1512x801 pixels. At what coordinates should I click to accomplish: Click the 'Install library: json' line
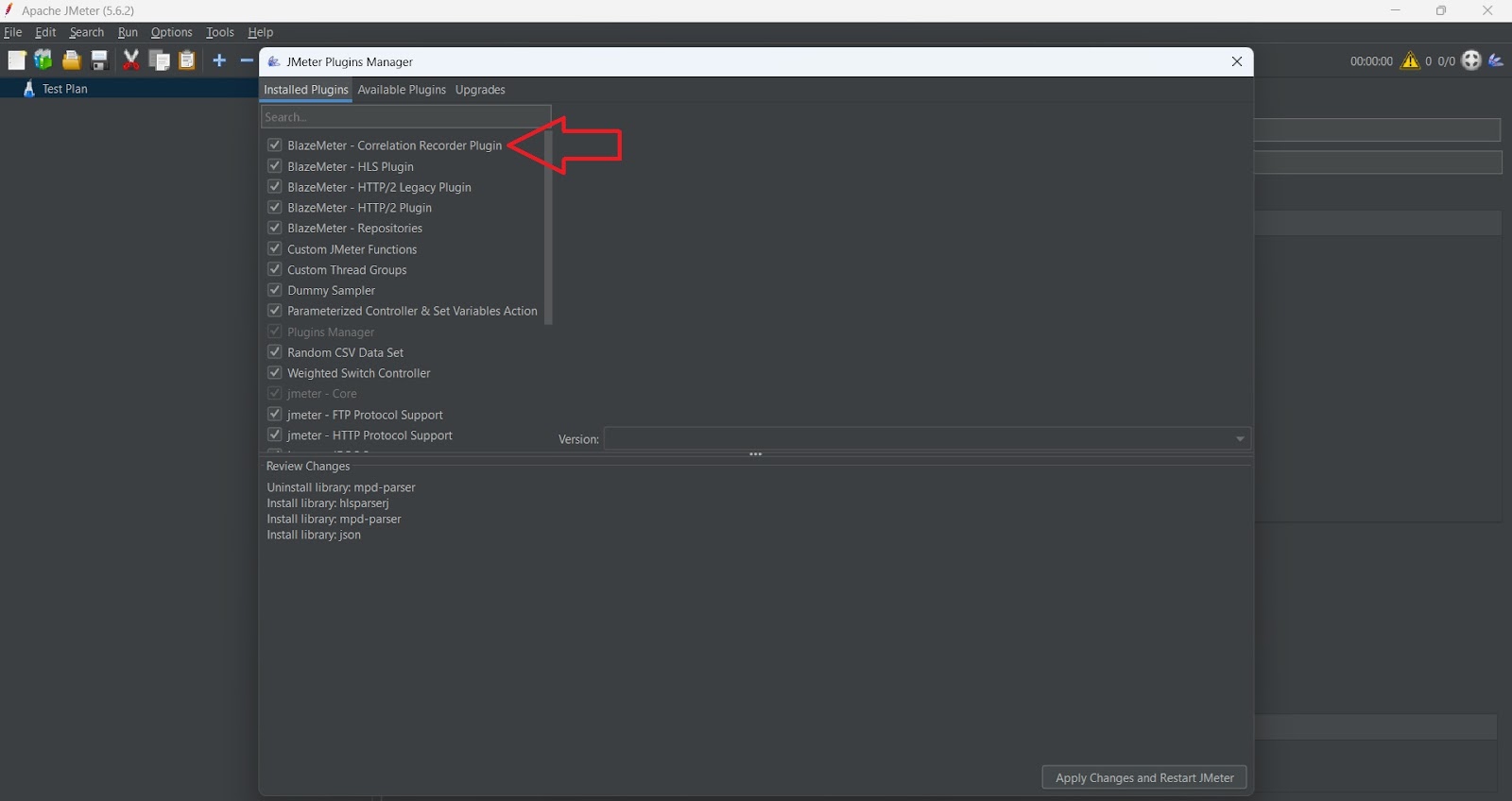click(314, 535)
